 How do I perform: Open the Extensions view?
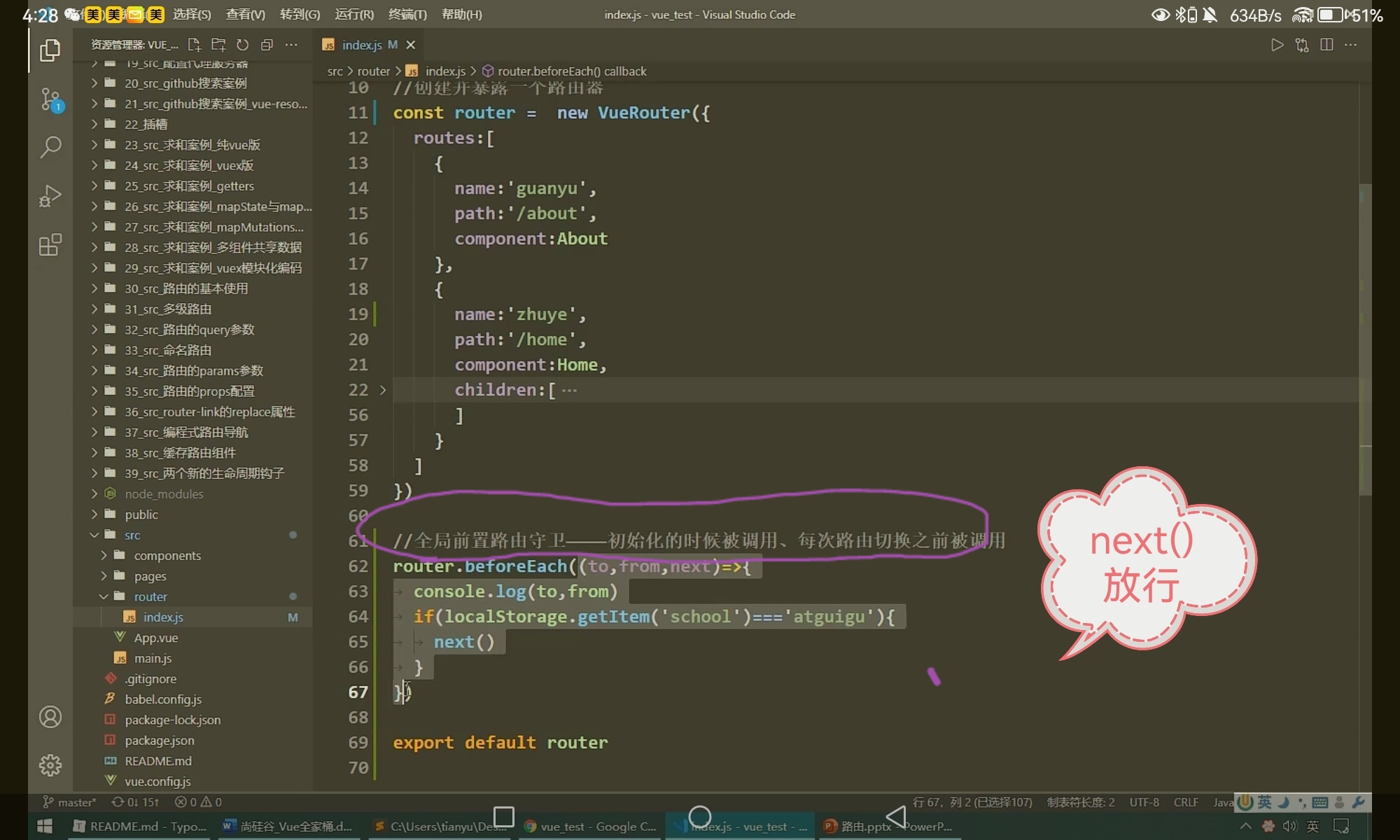point(50,245)
